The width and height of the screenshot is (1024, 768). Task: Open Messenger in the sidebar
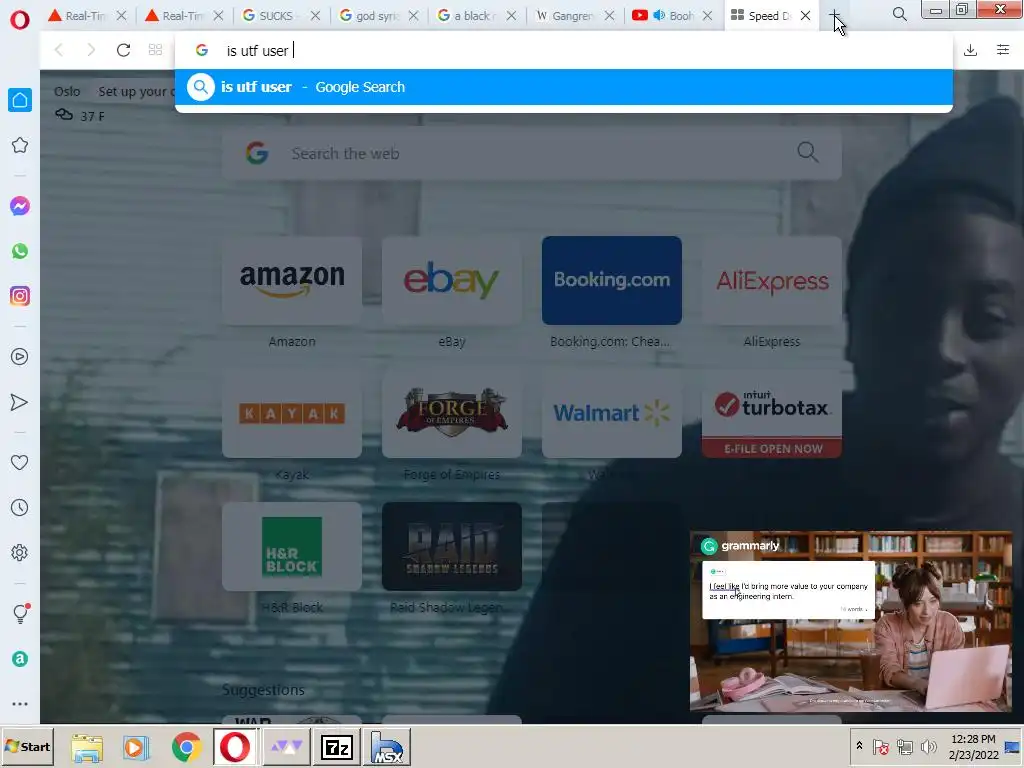coord(20,206)
